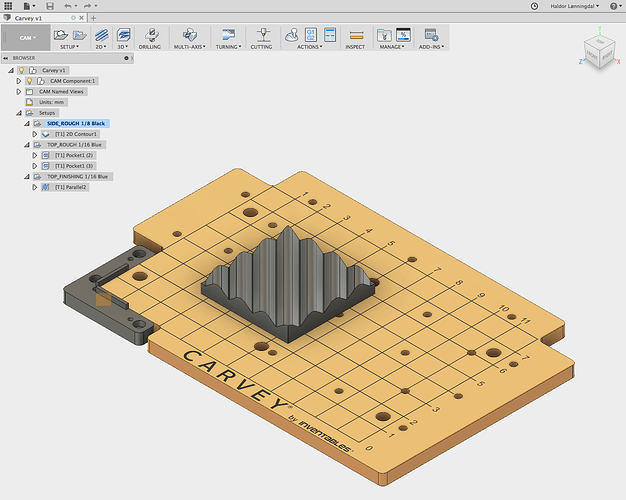Expand the [T1] Pocket1 (2) operation
626x500 pixels.
[x=35, y=155]
